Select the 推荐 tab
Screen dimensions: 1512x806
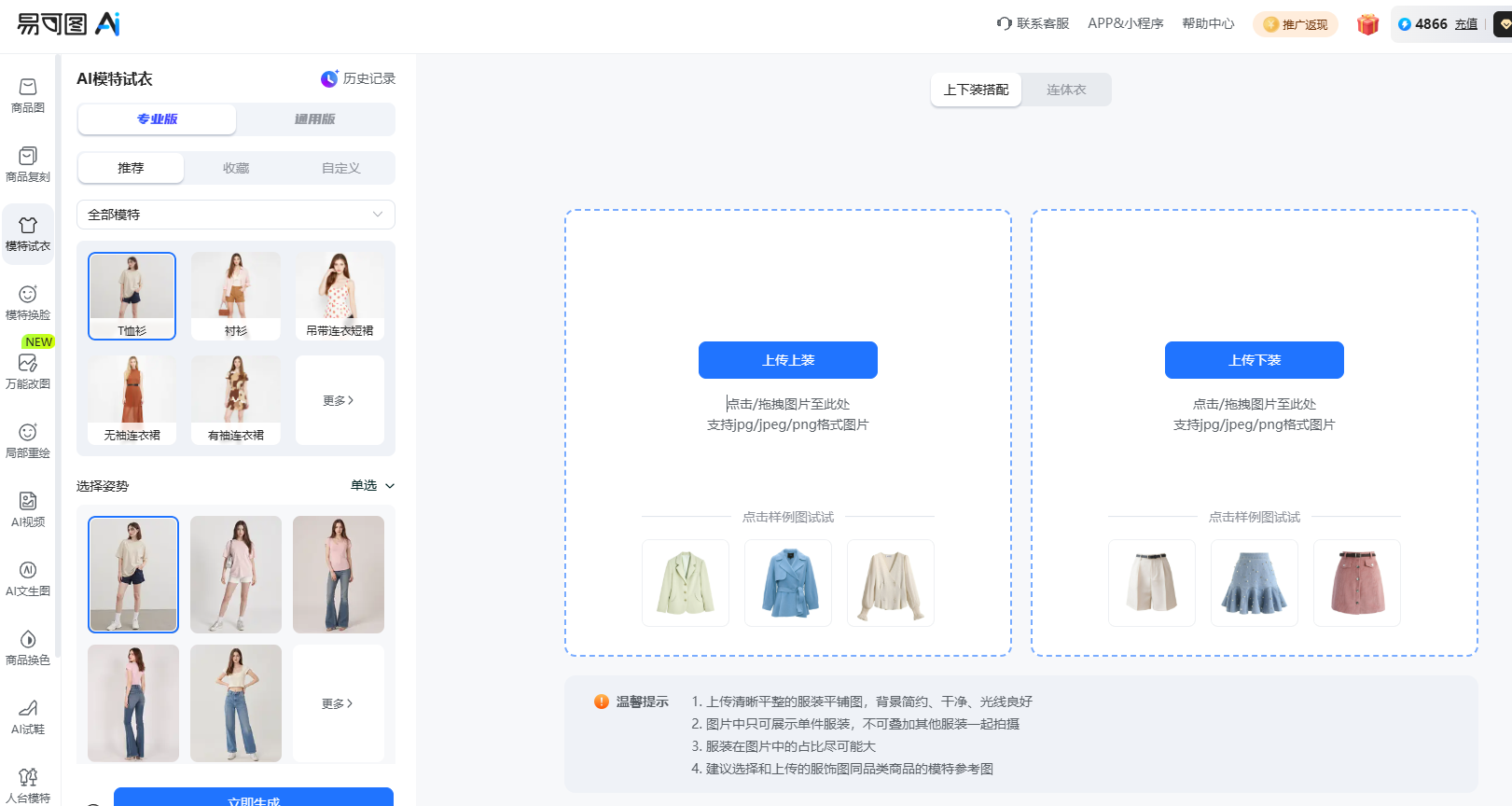(131, 168)
